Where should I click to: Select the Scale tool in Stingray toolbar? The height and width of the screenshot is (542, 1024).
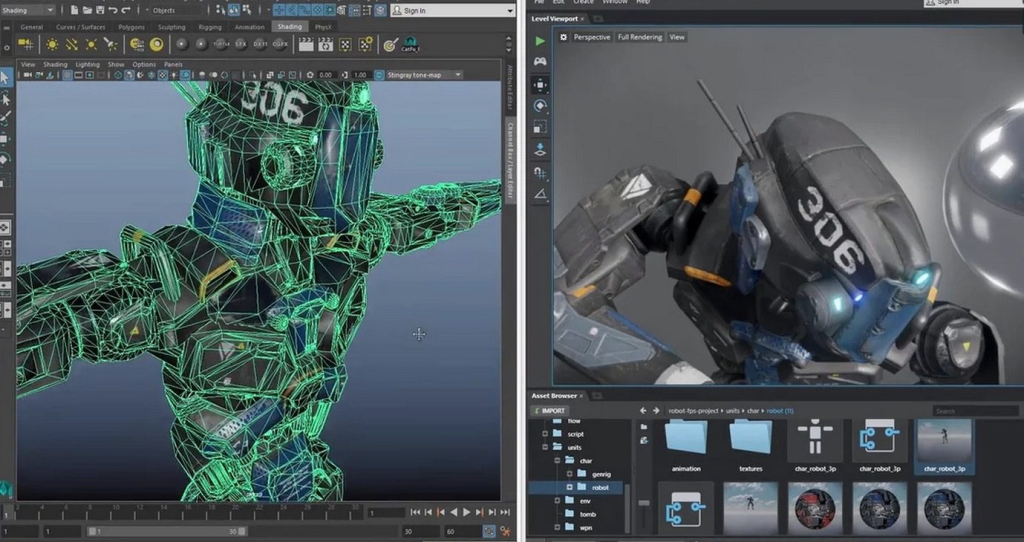540,128
